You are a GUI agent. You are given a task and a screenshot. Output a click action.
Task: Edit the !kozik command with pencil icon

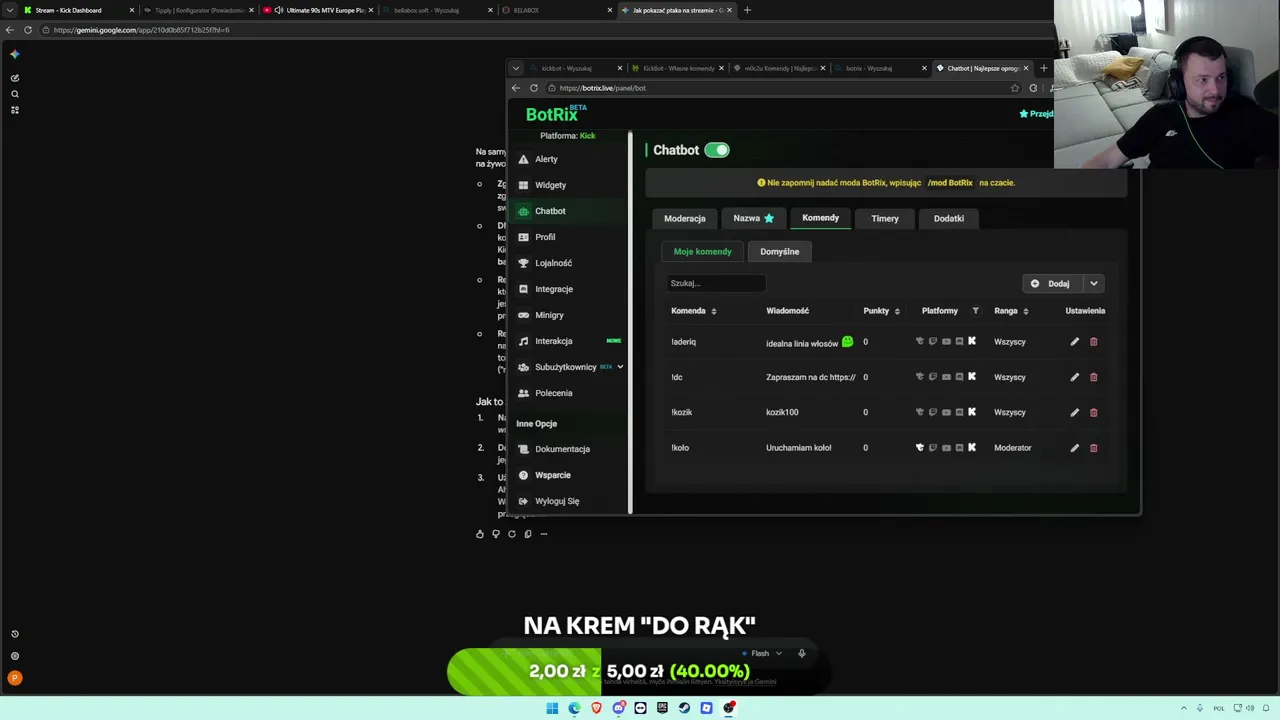point(1075,412)
